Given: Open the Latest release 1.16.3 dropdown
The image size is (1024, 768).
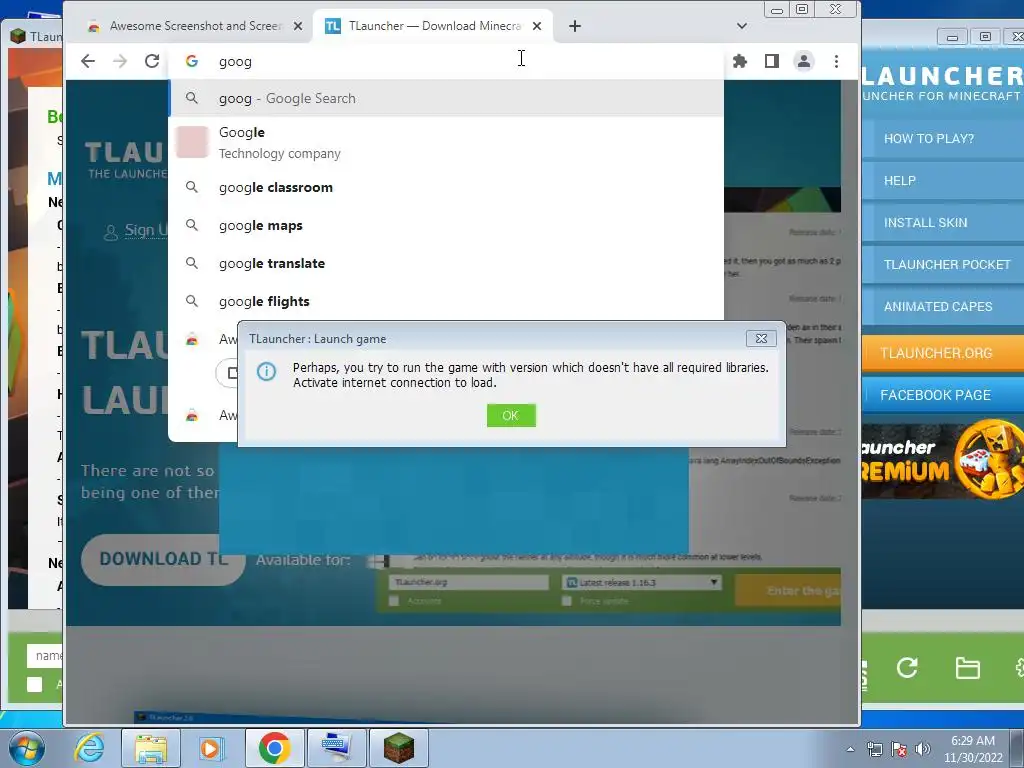Looking at the screenshot, I should 642,582.
